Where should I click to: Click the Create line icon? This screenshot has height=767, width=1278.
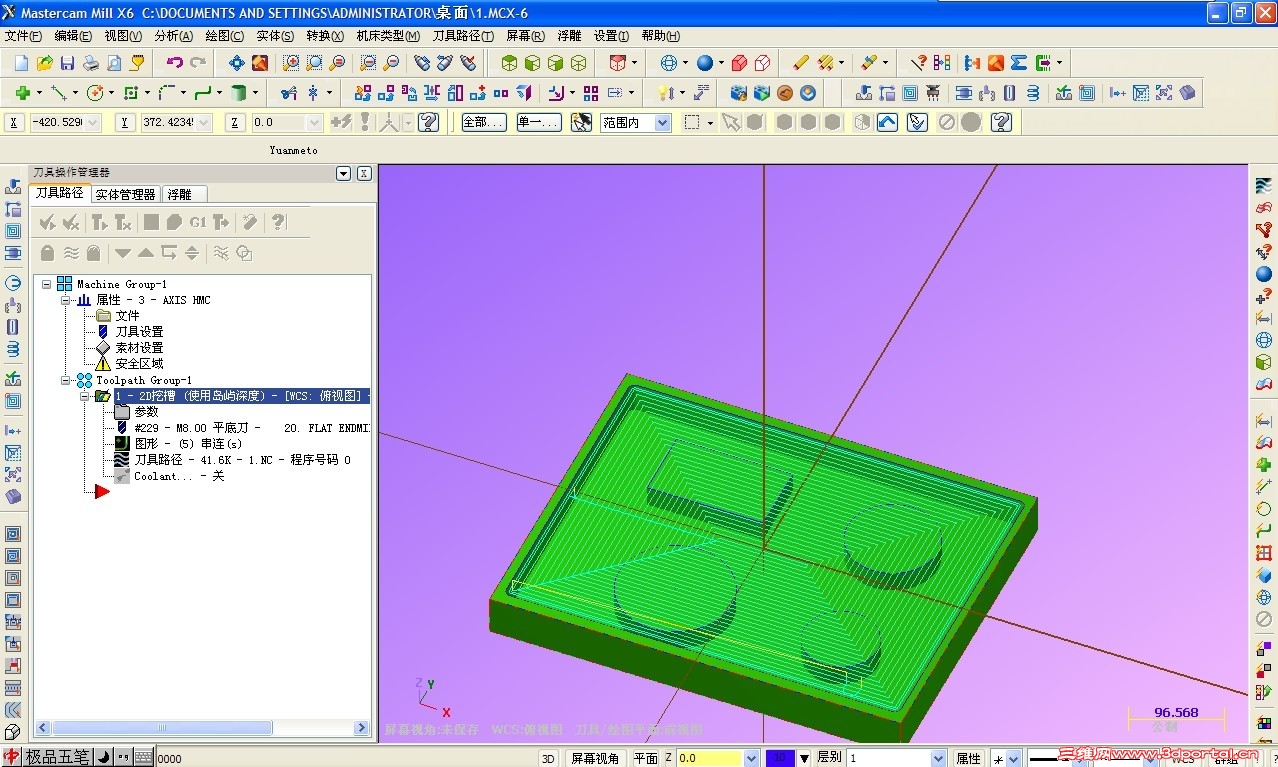click(58, 93)
